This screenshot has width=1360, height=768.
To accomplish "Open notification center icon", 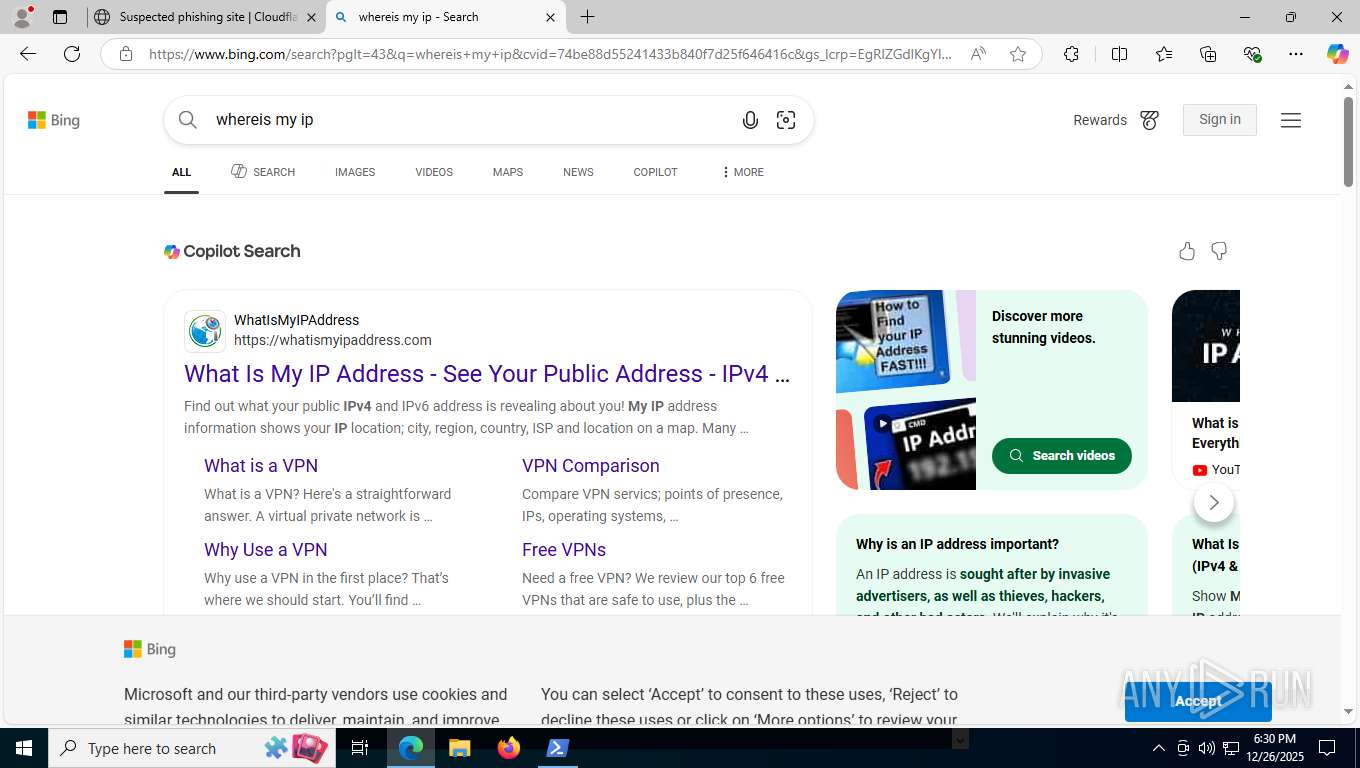I will point(1327,748).
